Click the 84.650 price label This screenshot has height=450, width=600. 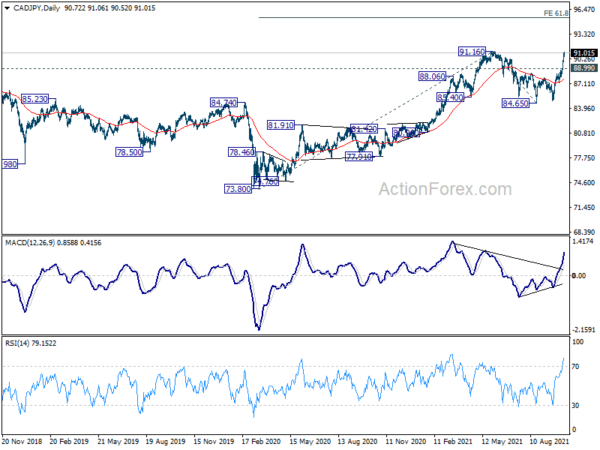pos(516,103)
